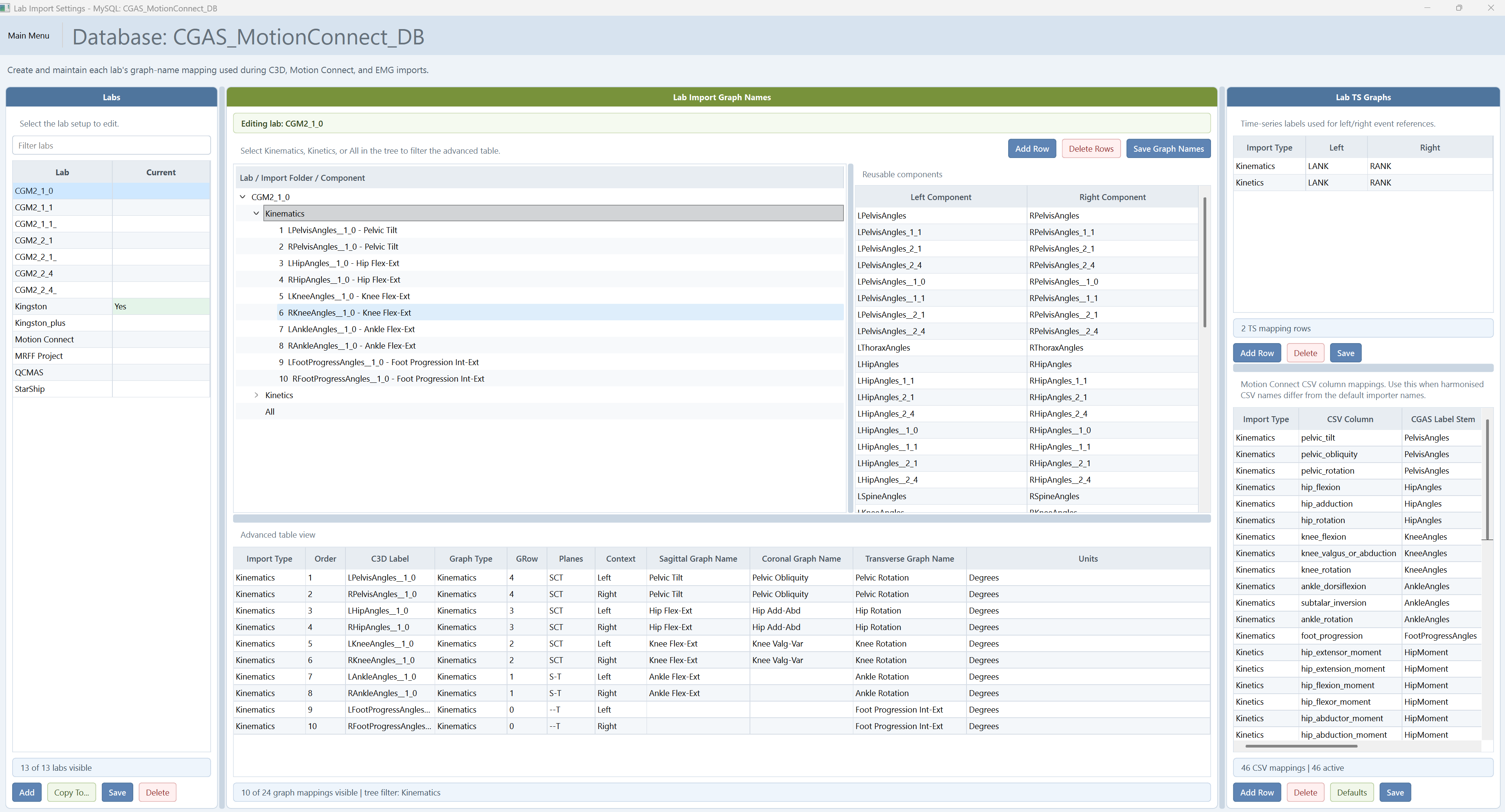Select the Kingston lab row
Viewport: 1505px width, 812px height.
tap(112, 307)
